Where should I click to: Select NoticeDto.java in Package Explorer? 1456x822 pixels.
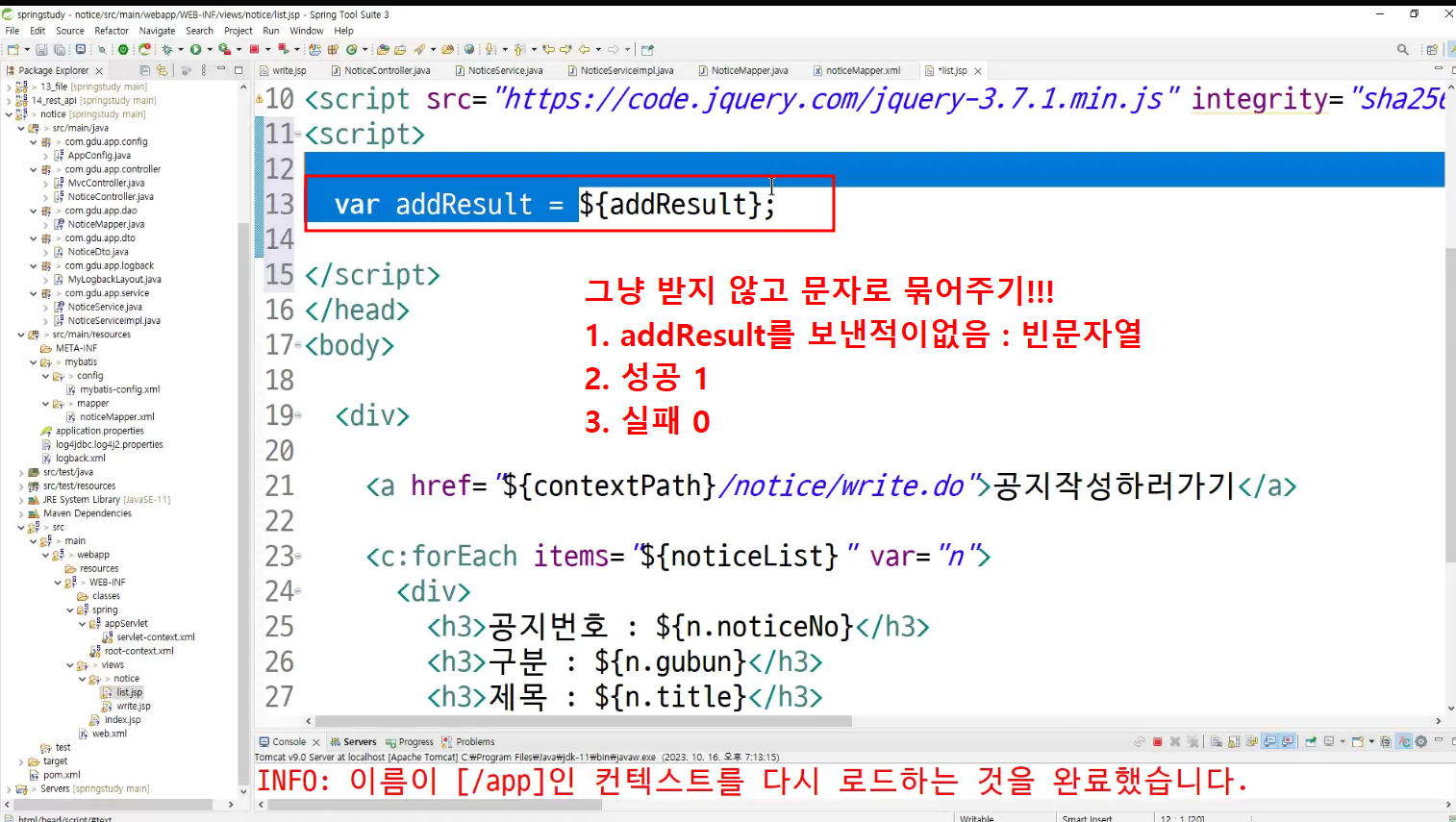click(98, 252)
